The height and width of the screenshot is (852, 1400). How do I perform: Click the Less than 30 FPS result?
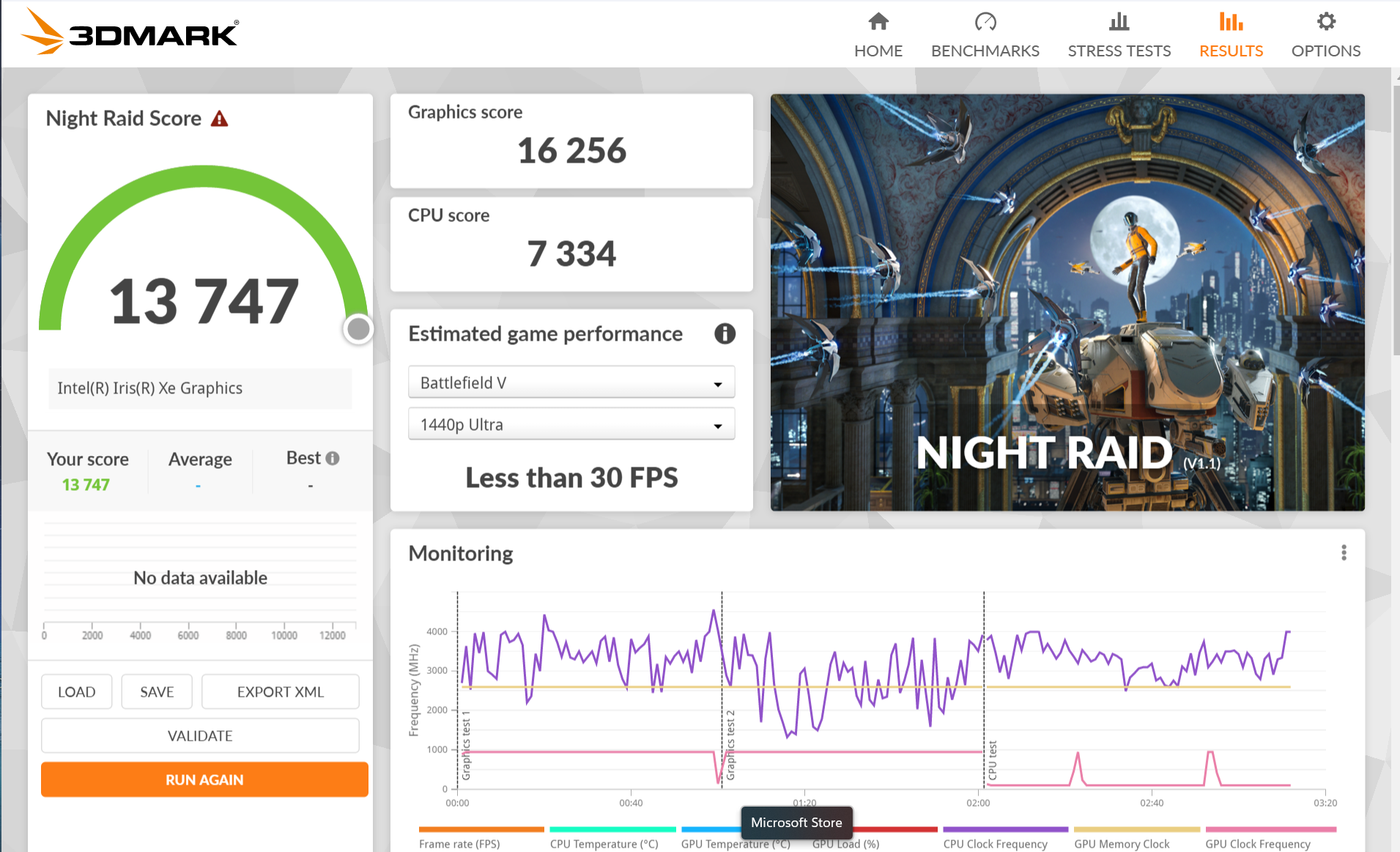pos(572,478)
